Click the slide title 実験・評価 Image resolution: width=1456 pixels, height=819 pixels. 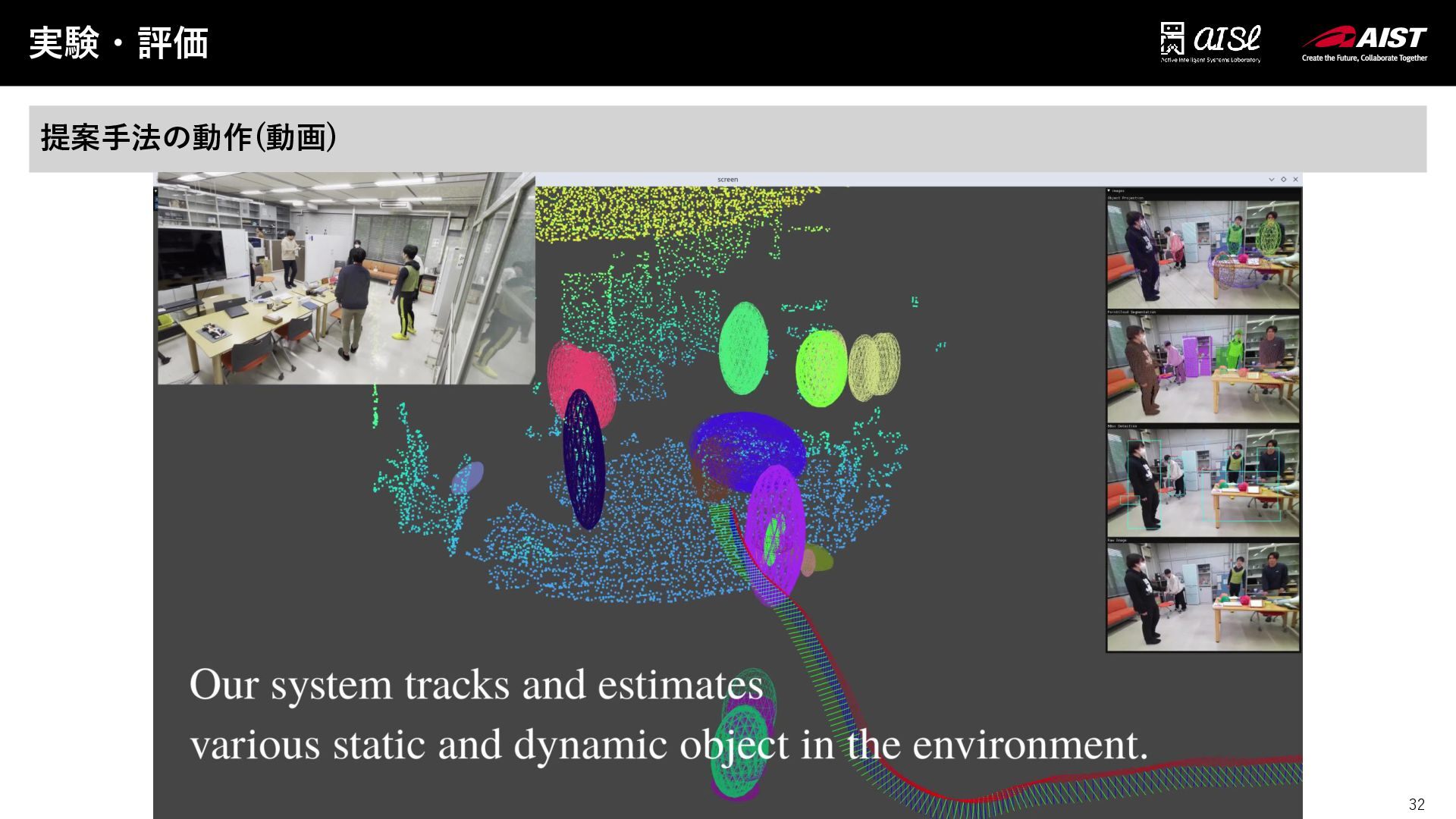119,43
